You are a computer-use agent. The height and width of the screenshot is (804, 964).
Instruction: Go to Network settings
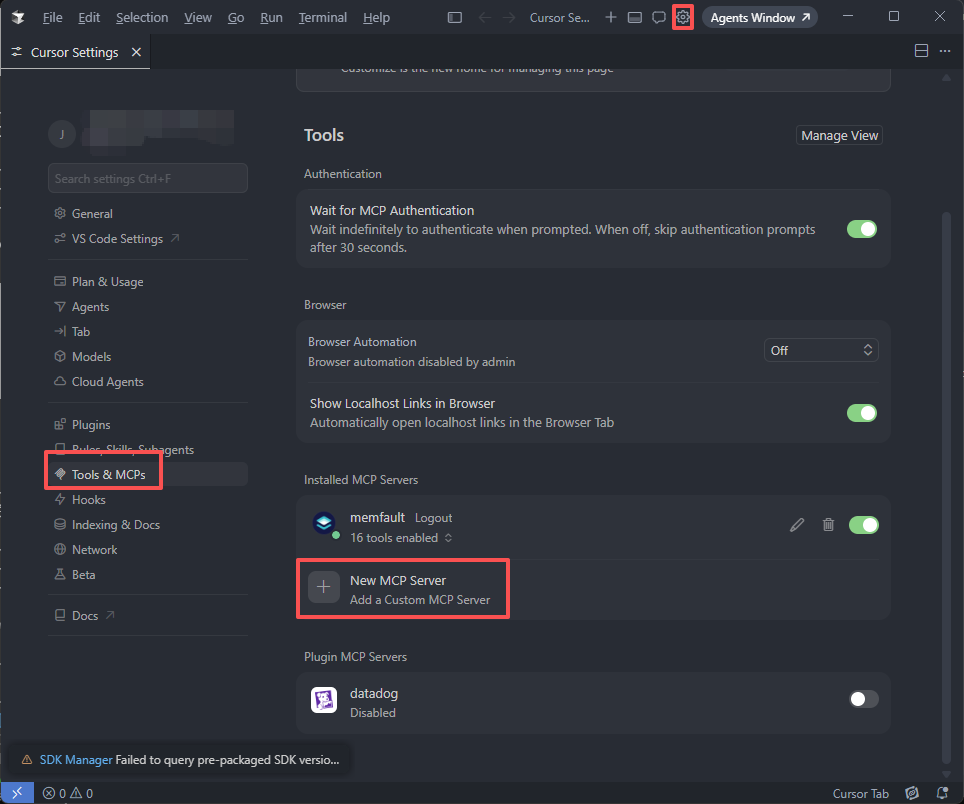tap(148, 550)
